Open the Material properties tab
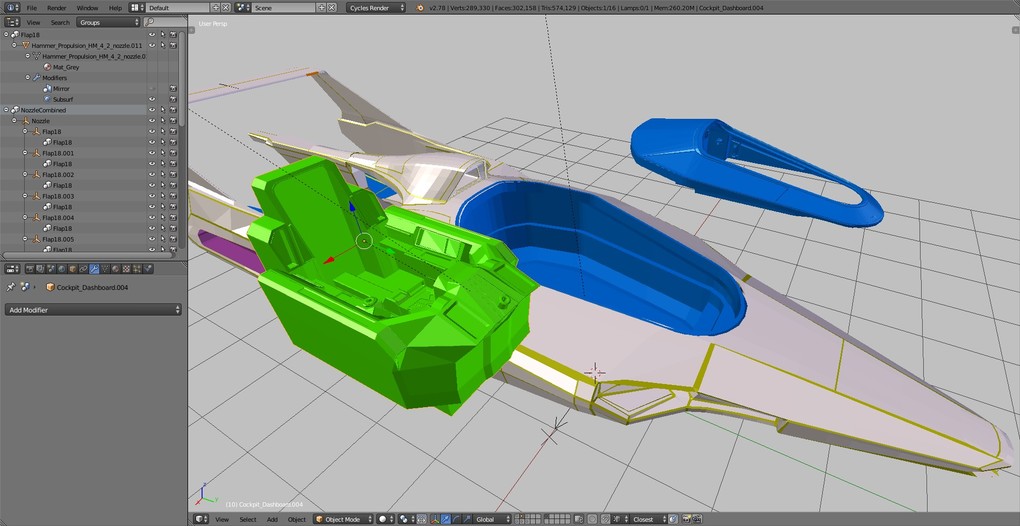Image resolution: width=1020 pixels, height=526 pixels. click(x=116, y=269)
